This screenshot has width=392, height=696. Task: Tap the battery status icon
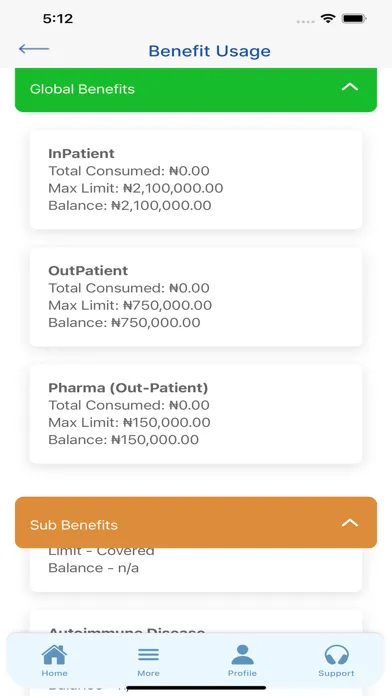click(x=354, y=19)
